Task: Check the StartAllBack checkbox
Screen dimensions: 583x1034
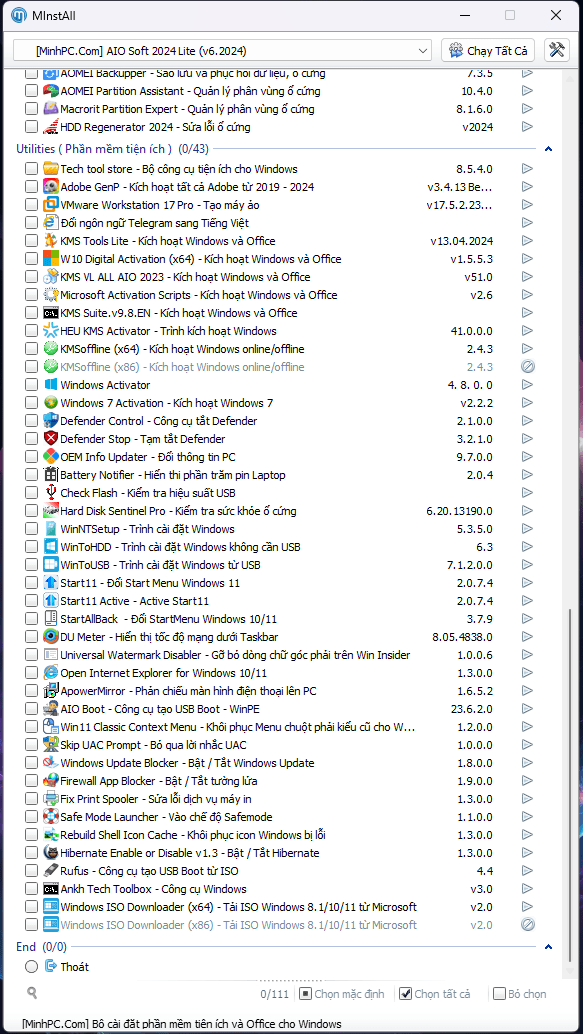Action: tap(31, 619)
